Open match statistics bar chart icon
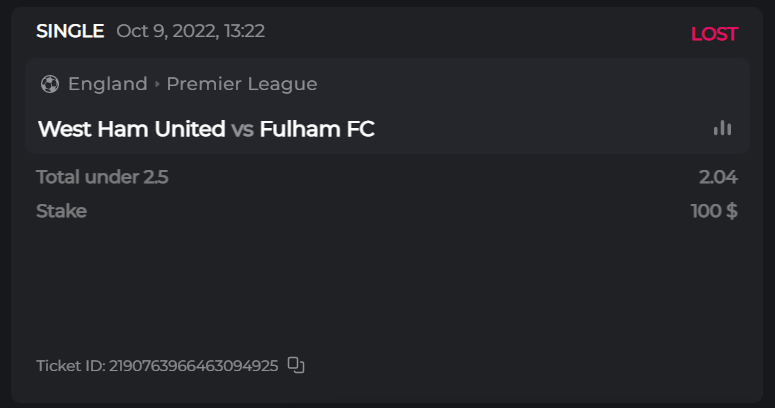The image size is (775, 408). (x=722, y=128)
